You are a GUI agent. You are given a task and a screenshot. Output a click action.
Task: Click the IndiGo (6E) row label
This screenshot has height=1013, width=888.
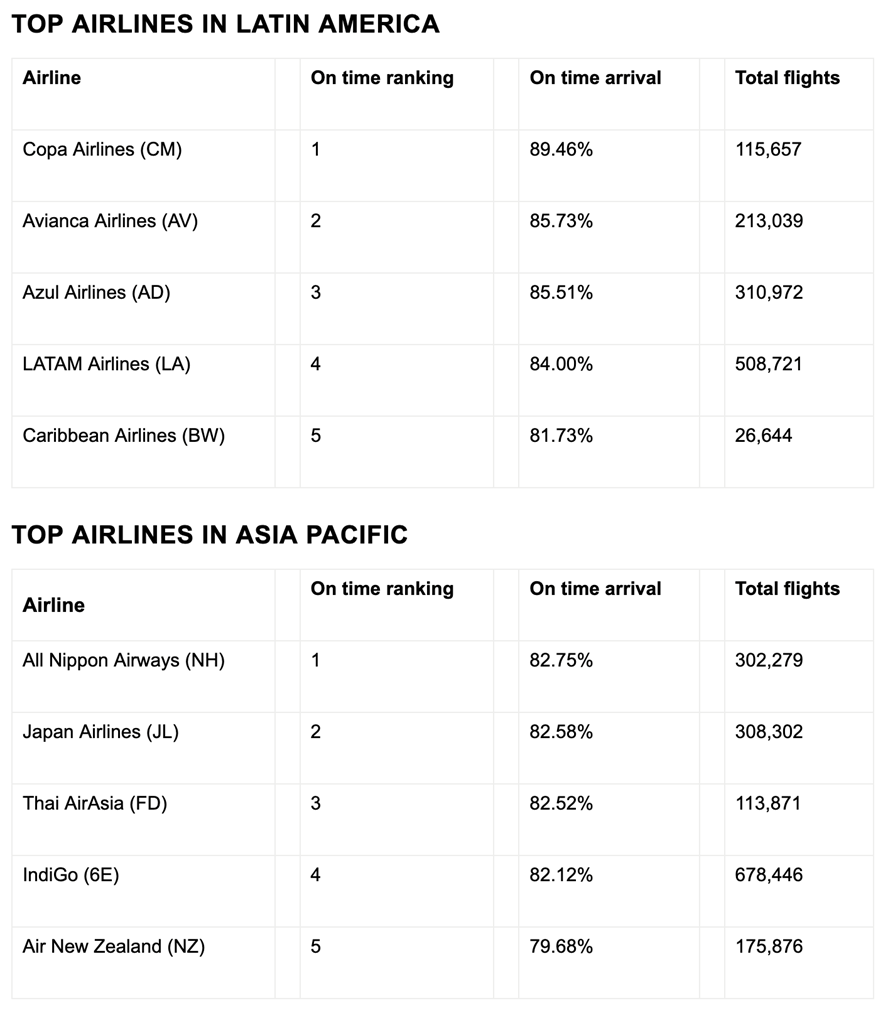coord(71,875)
